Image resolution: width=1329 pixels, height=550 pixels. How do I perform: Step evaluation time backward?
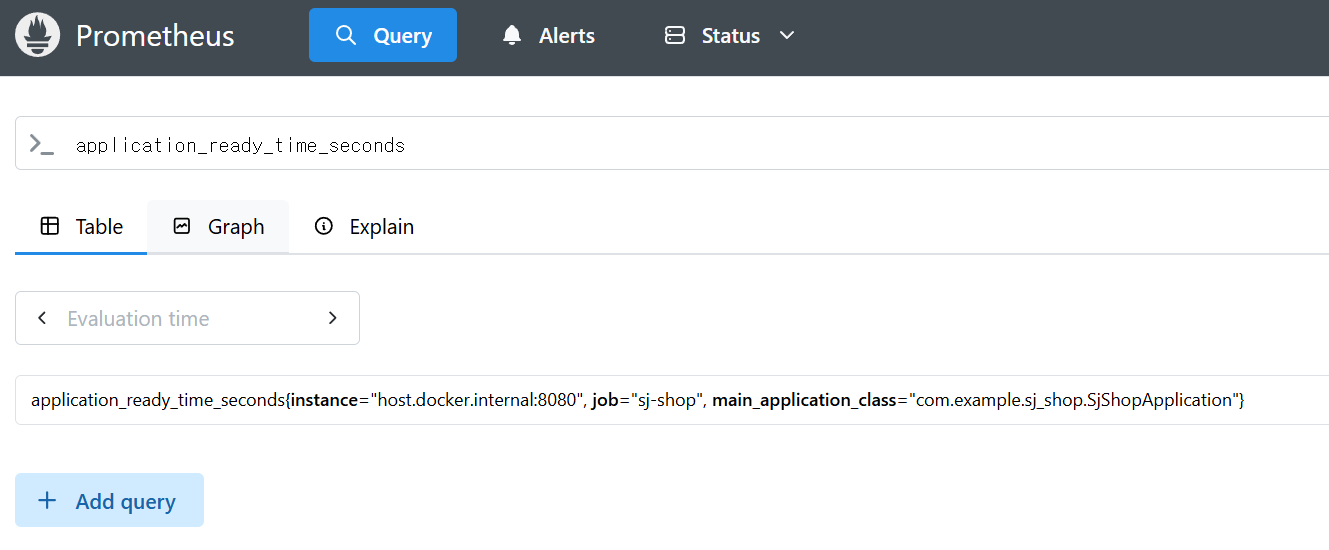tap(42, 318)
